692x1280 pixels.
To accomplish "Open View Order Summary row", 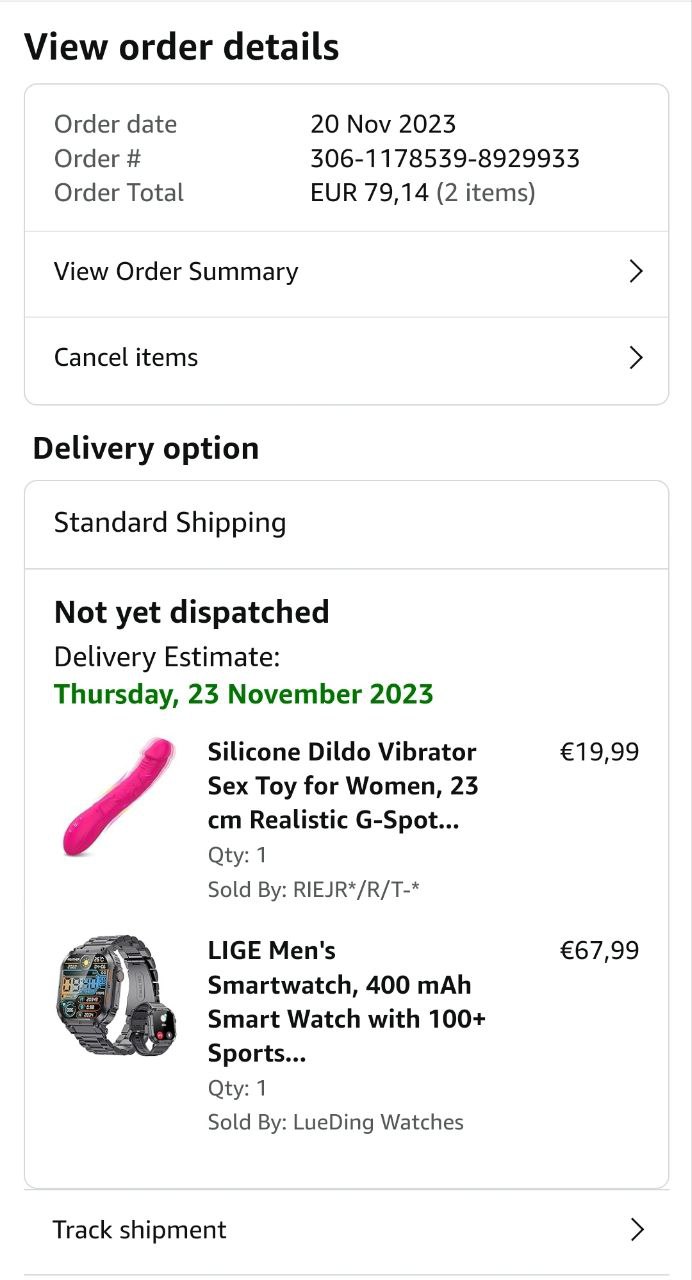I will click(x=176, y=272).
